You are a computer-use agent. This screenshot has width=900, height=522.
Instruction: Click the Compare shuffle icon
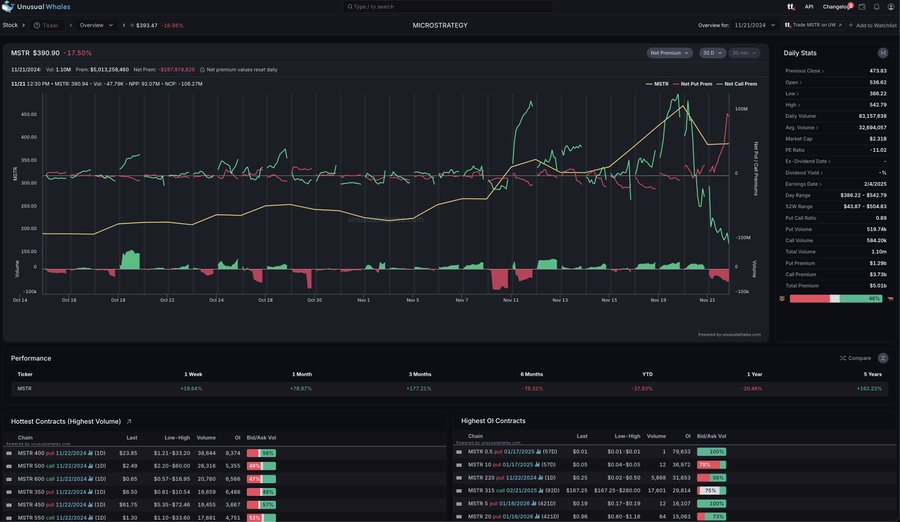pyautogui.click(x=842, y=358)
